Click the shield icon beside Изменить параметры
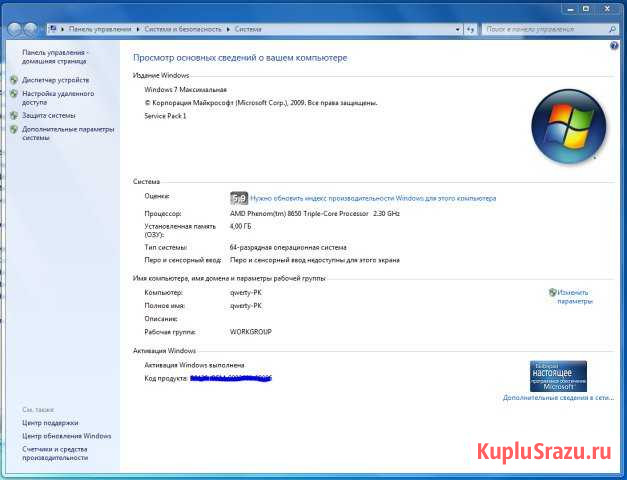 click(x=553, y=292)
